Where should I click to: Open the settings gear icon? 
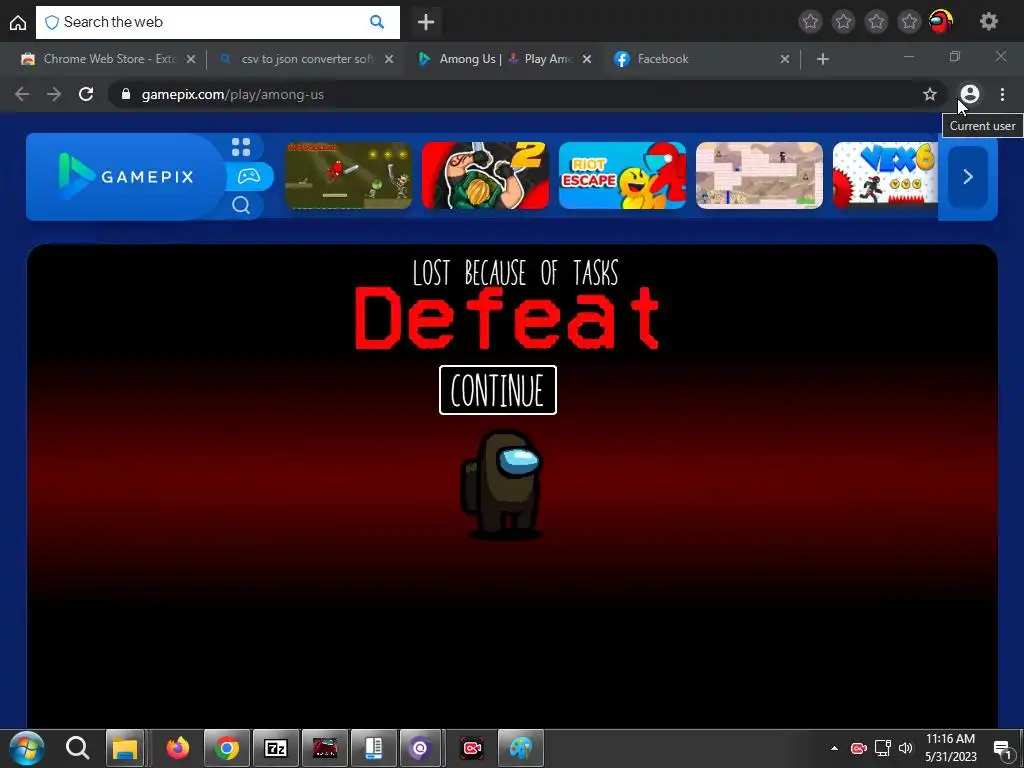[989, 22]
